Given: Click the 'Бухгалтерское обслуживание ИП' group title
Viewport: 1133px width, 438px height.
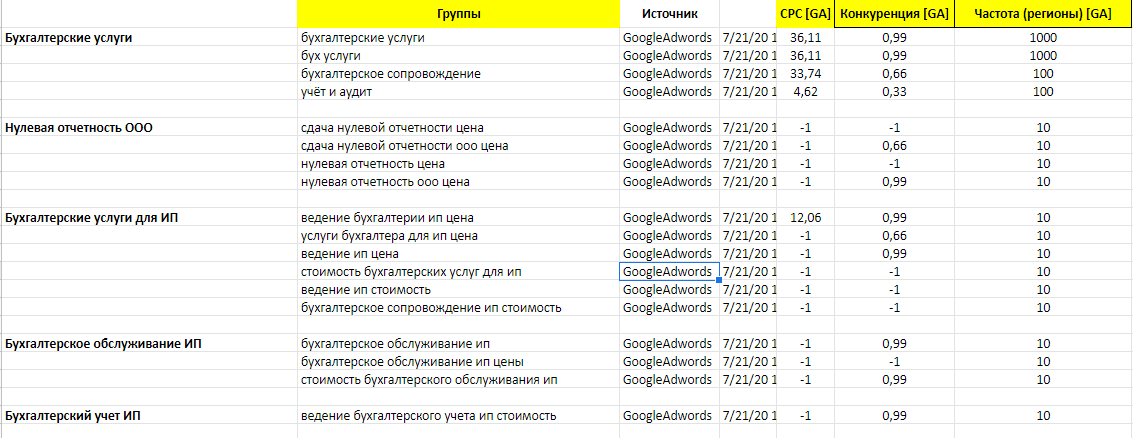Looking at the screenshot, I should 103,343.
